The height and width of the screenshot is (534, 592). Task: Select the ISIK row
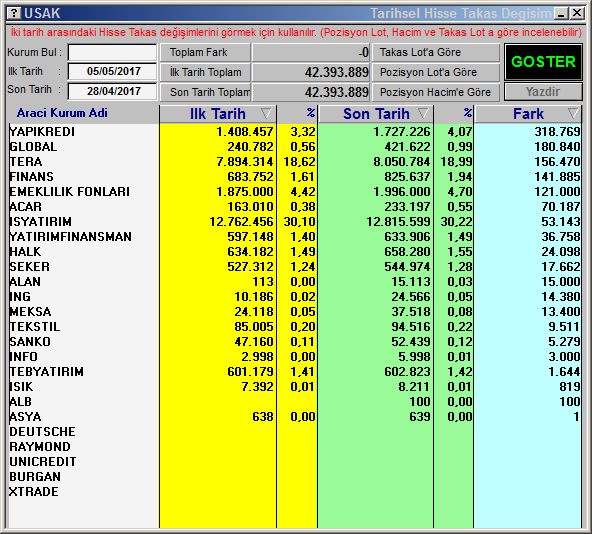[294, 387]
